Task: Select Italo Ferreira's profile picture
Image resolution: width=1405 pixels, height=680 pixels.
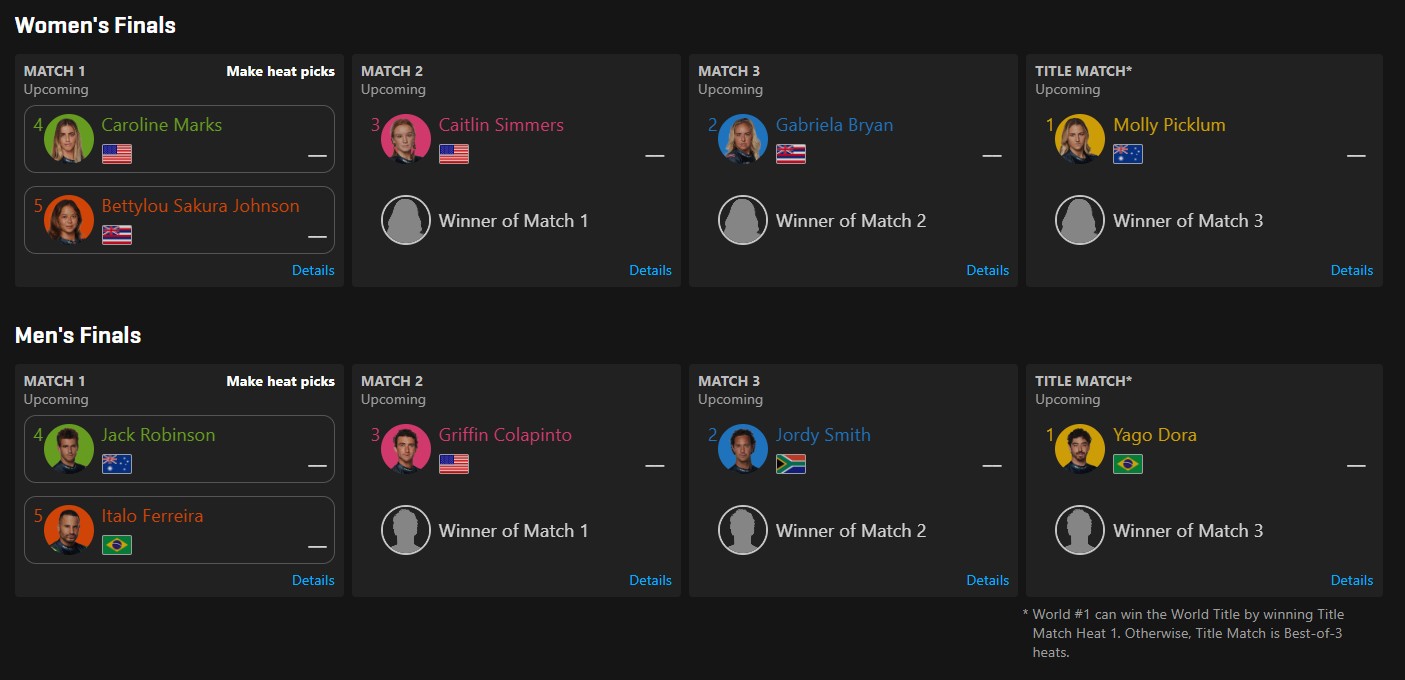Action: [x=69, y=530]
